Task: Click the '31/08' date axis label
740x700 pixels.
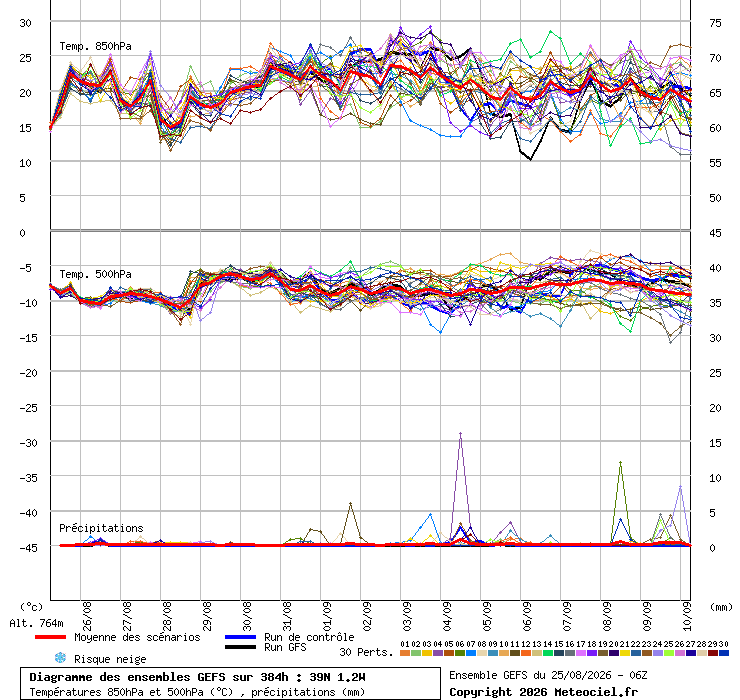Action: [287, 616]
